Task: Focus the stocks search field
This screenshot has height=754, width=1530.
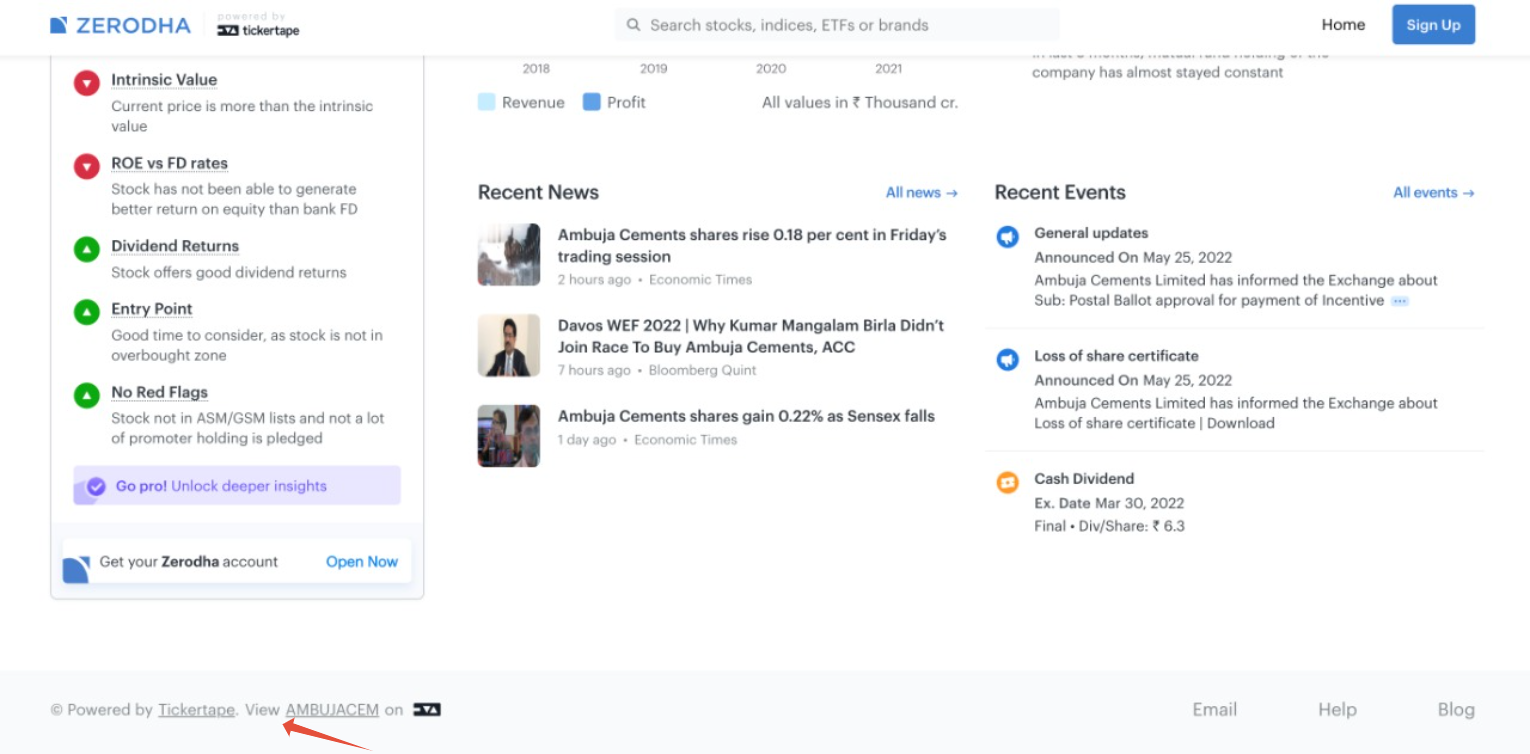Action: [x=837, y=25]
